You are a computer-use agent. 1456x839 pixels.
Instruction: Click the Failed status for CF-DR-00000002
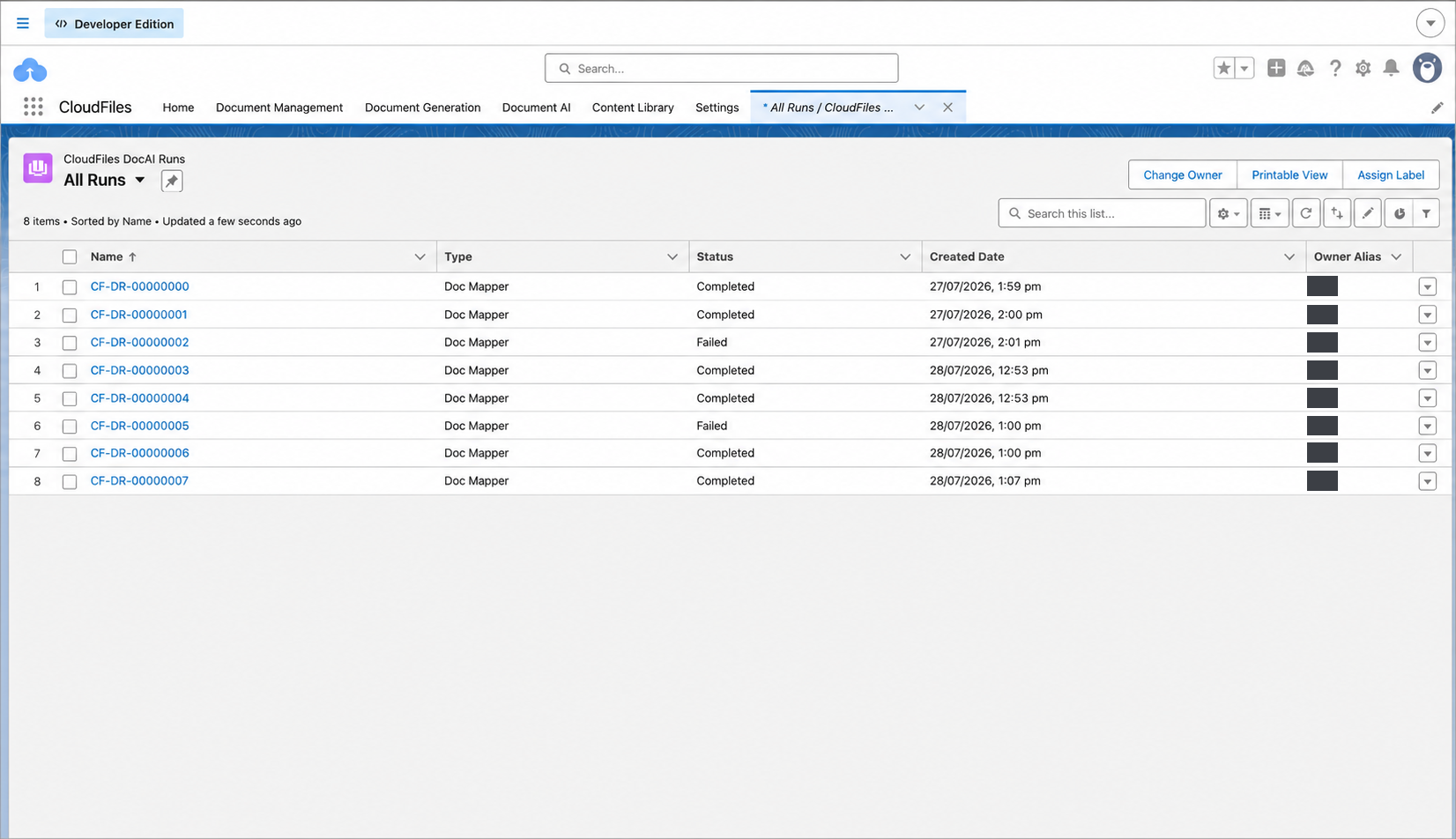click(x=712, y=342)
